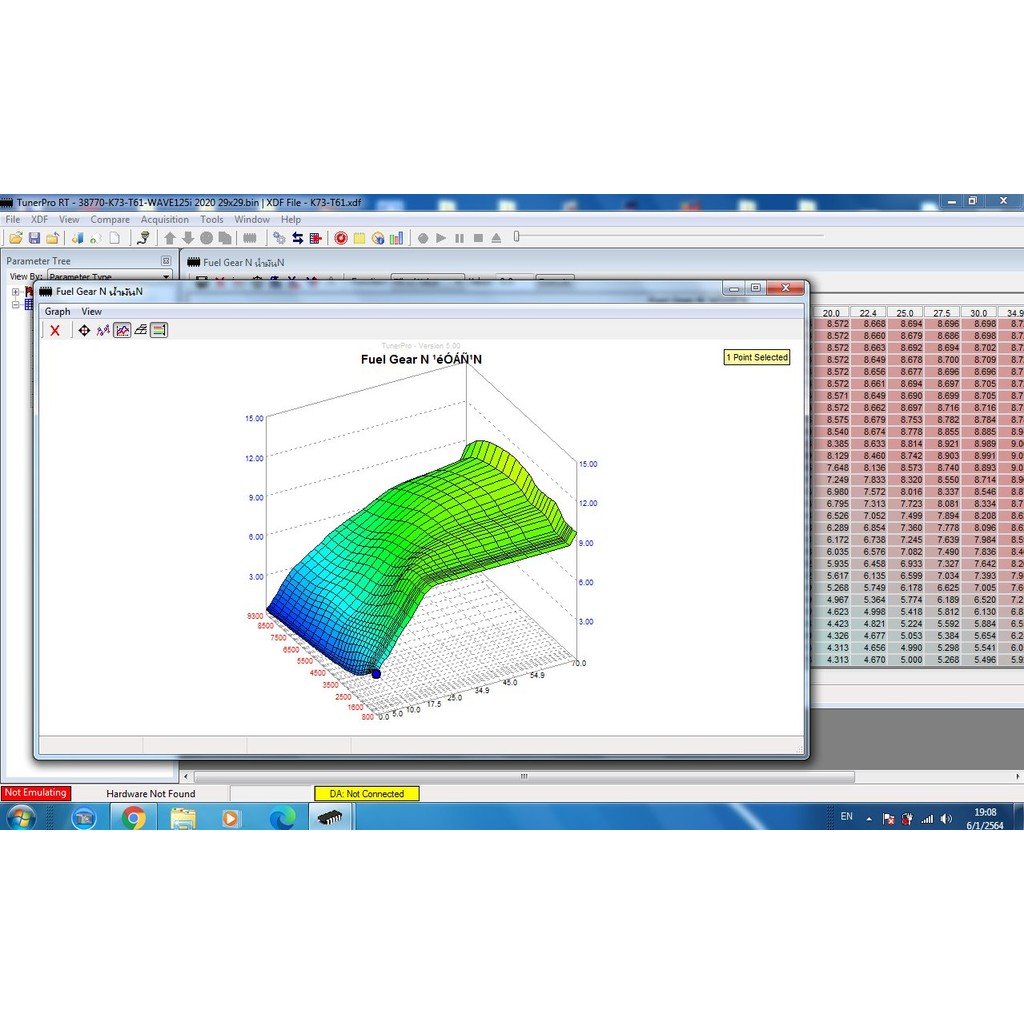Viewport: 1024px width, 1024px height.
Task: Click the Open Bin file toolbar icon
Action: [16, 238]
